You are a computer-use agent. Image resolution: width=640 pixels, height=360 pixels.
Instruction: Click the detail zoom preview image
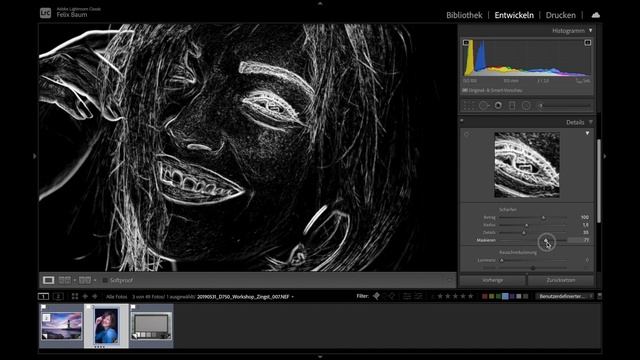click(527, 165)
